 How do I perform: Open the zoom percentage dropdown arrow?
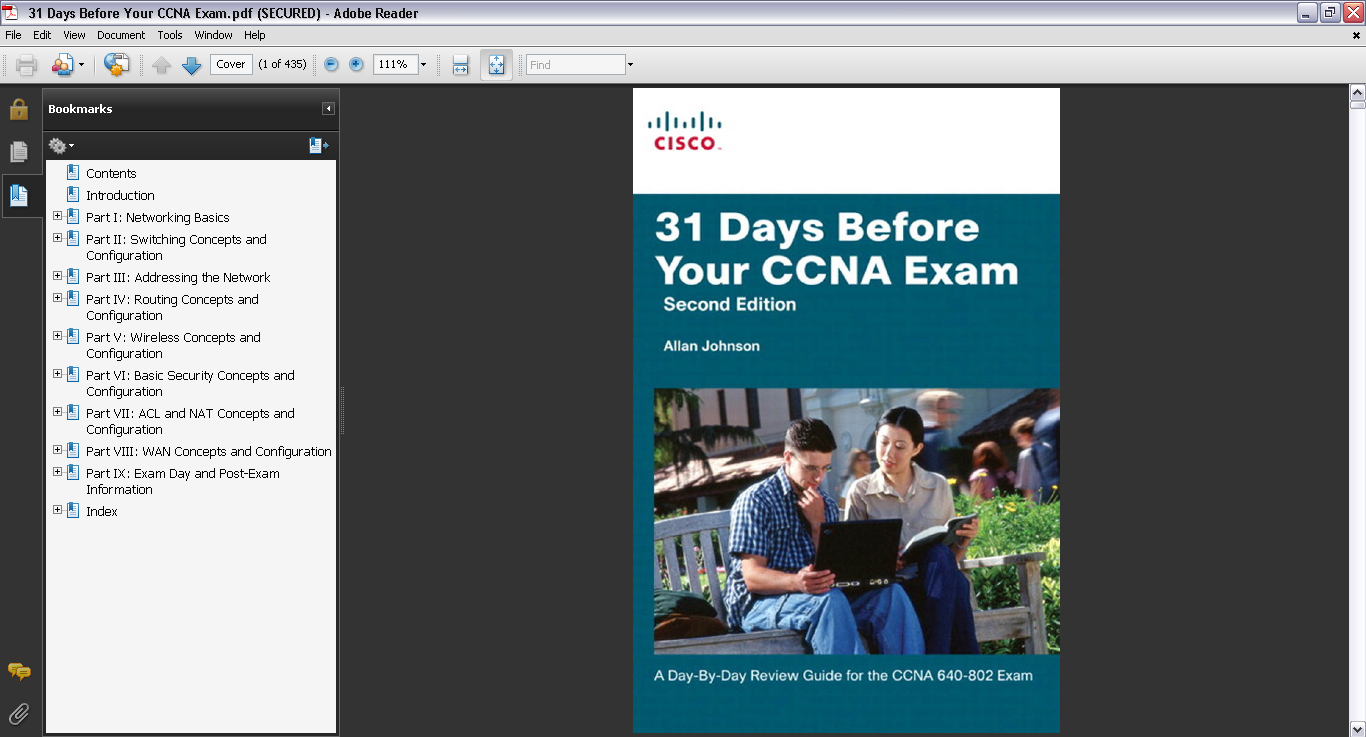[x=423, y=65]
